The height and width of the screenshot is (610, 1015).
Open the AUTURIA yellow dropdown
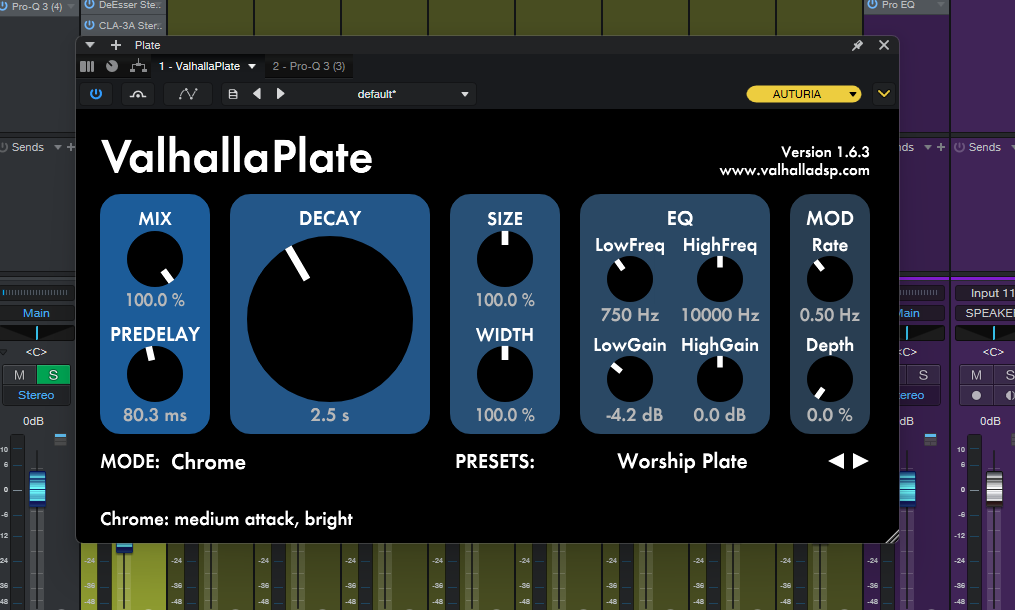click(803, 94)
